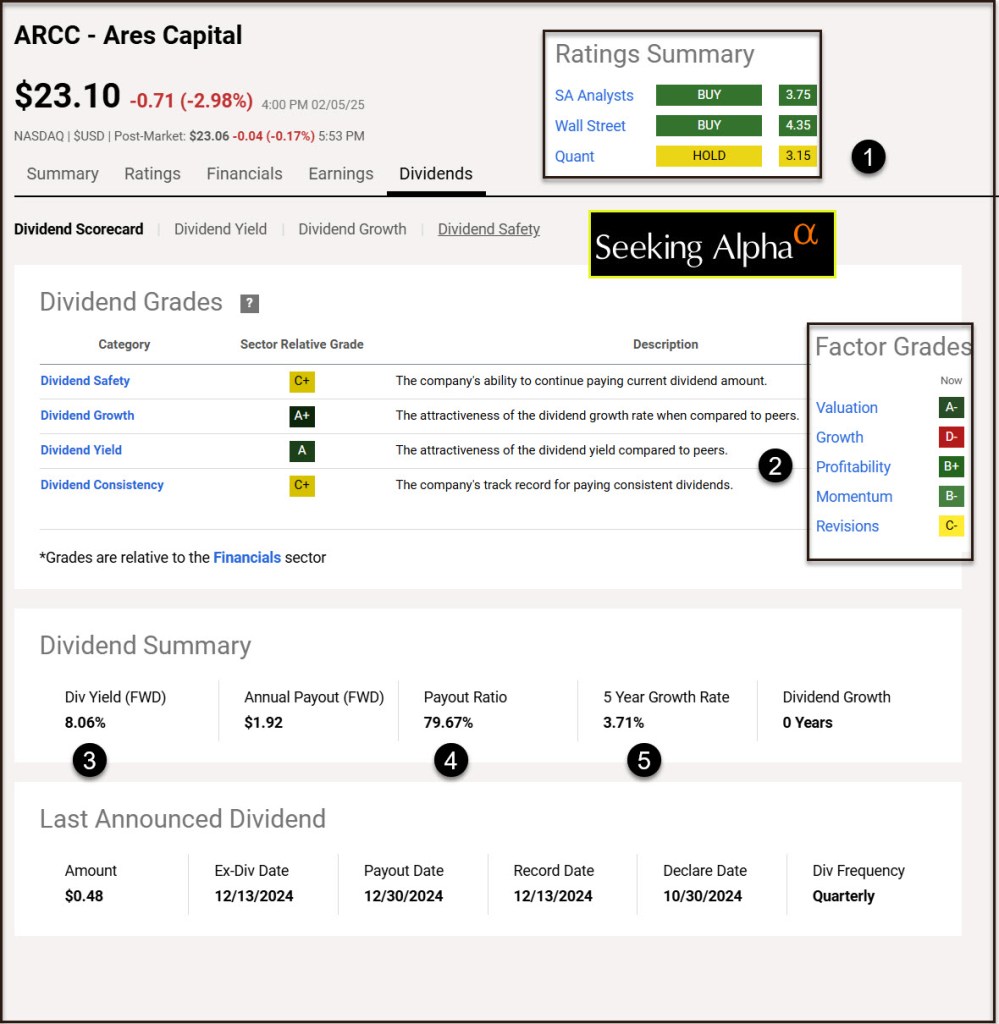Click the Dividend Consistency category link
The width and height of the screenshot is (999, 1024).
pos(102,485)
